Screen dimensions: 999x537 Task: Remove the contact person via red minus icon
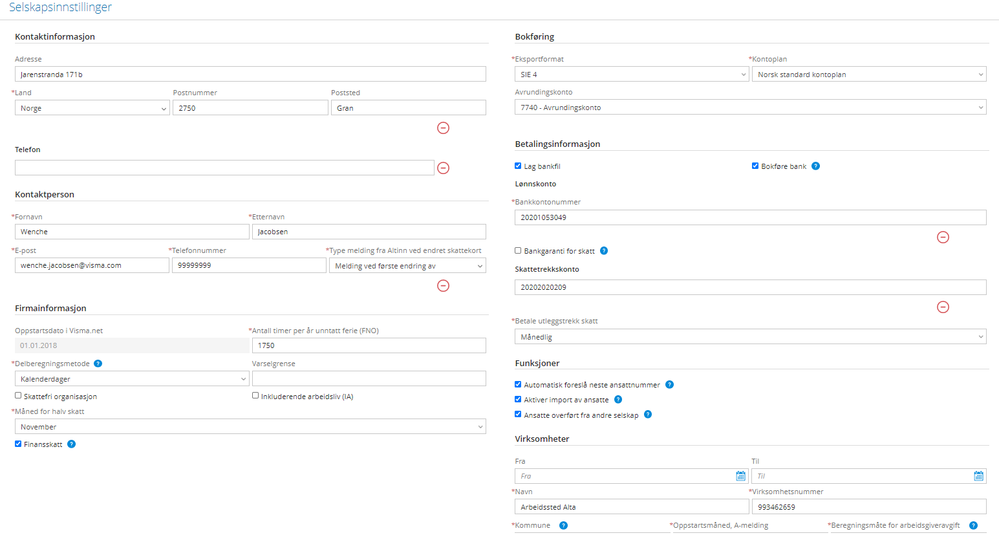[x=443, y=286]
